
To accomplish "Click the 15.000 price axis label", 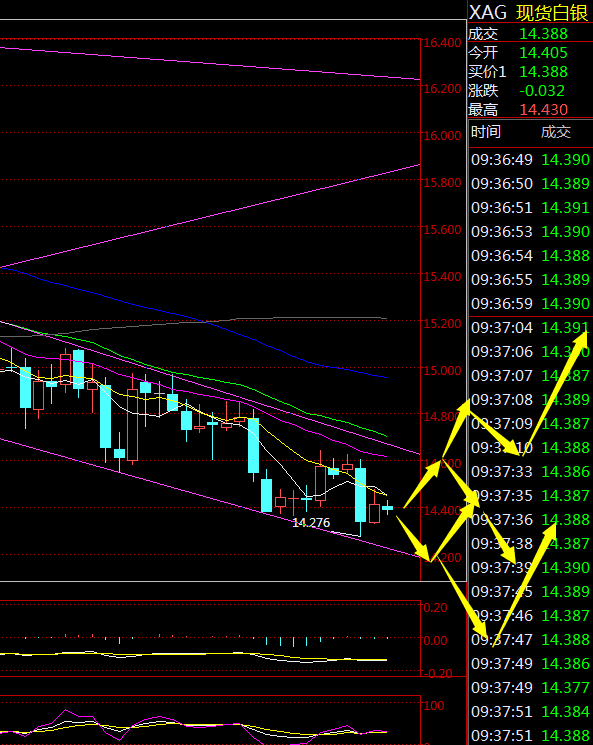I will [442, 370].
